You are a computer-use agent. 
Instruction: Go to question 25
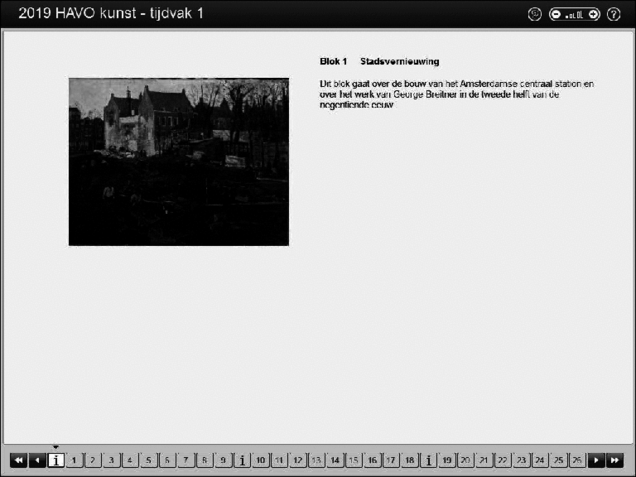(559, 460)
